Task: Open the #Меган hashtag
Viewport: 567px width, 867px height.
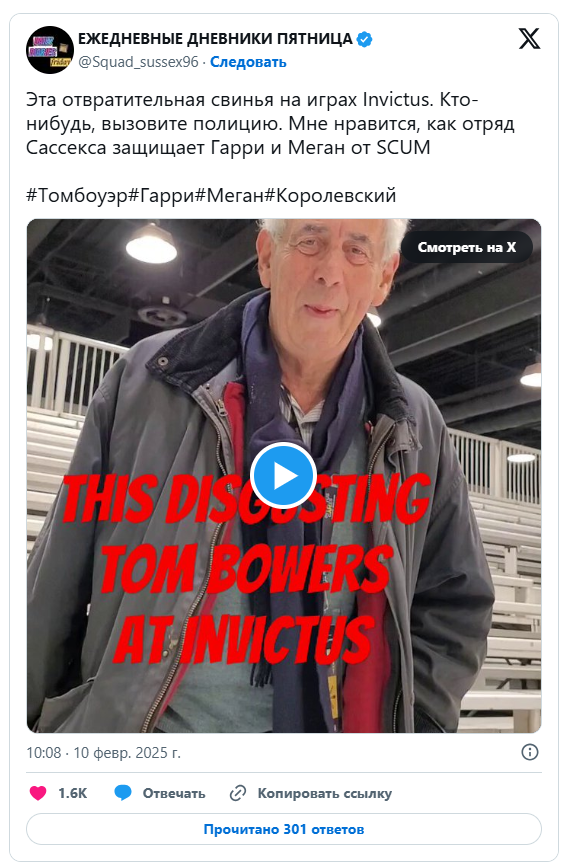Action: (x=230, y=196)
